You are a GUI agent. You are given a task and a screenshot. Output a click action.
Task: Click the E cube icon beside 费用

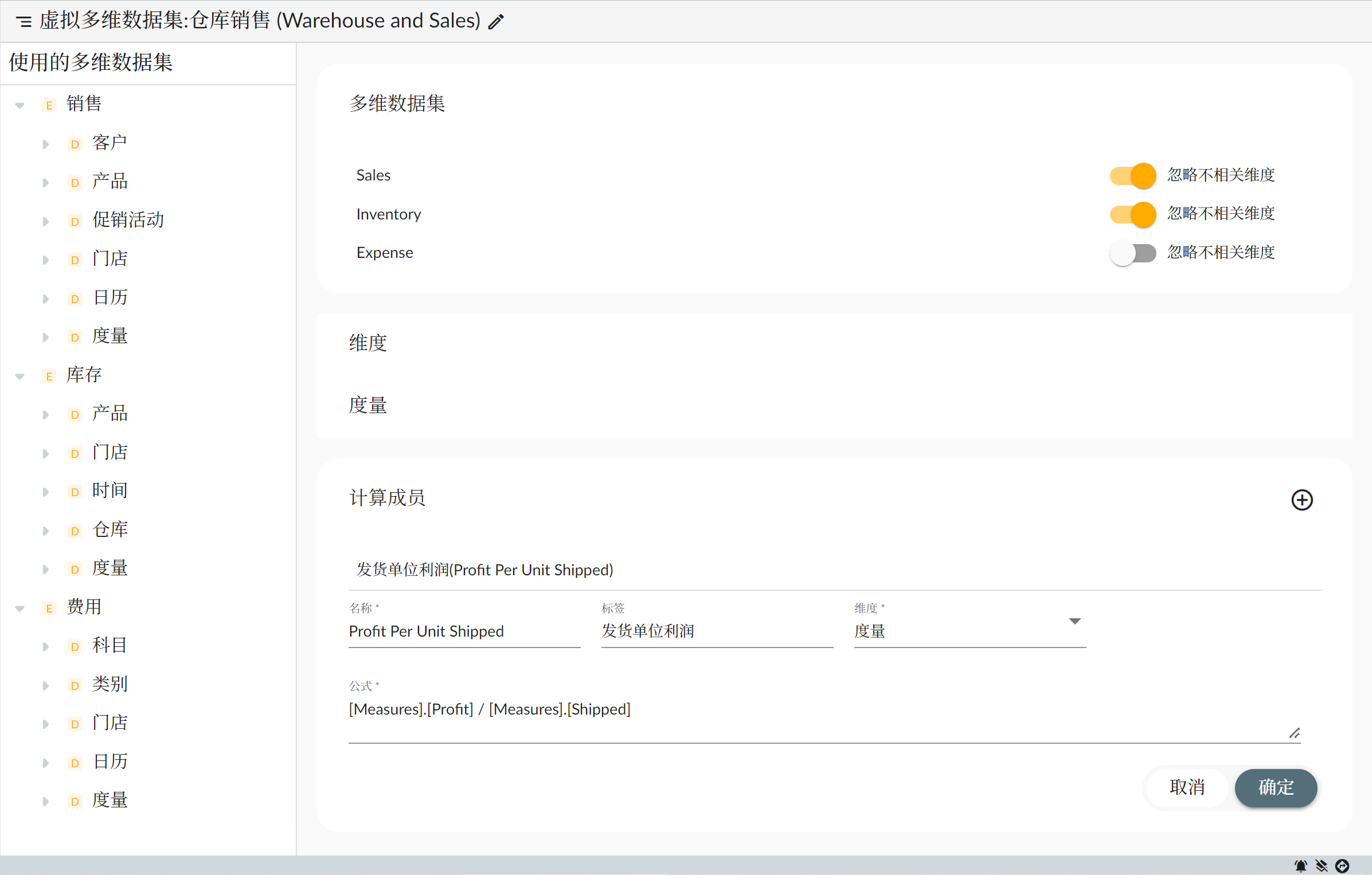(49, 609)
